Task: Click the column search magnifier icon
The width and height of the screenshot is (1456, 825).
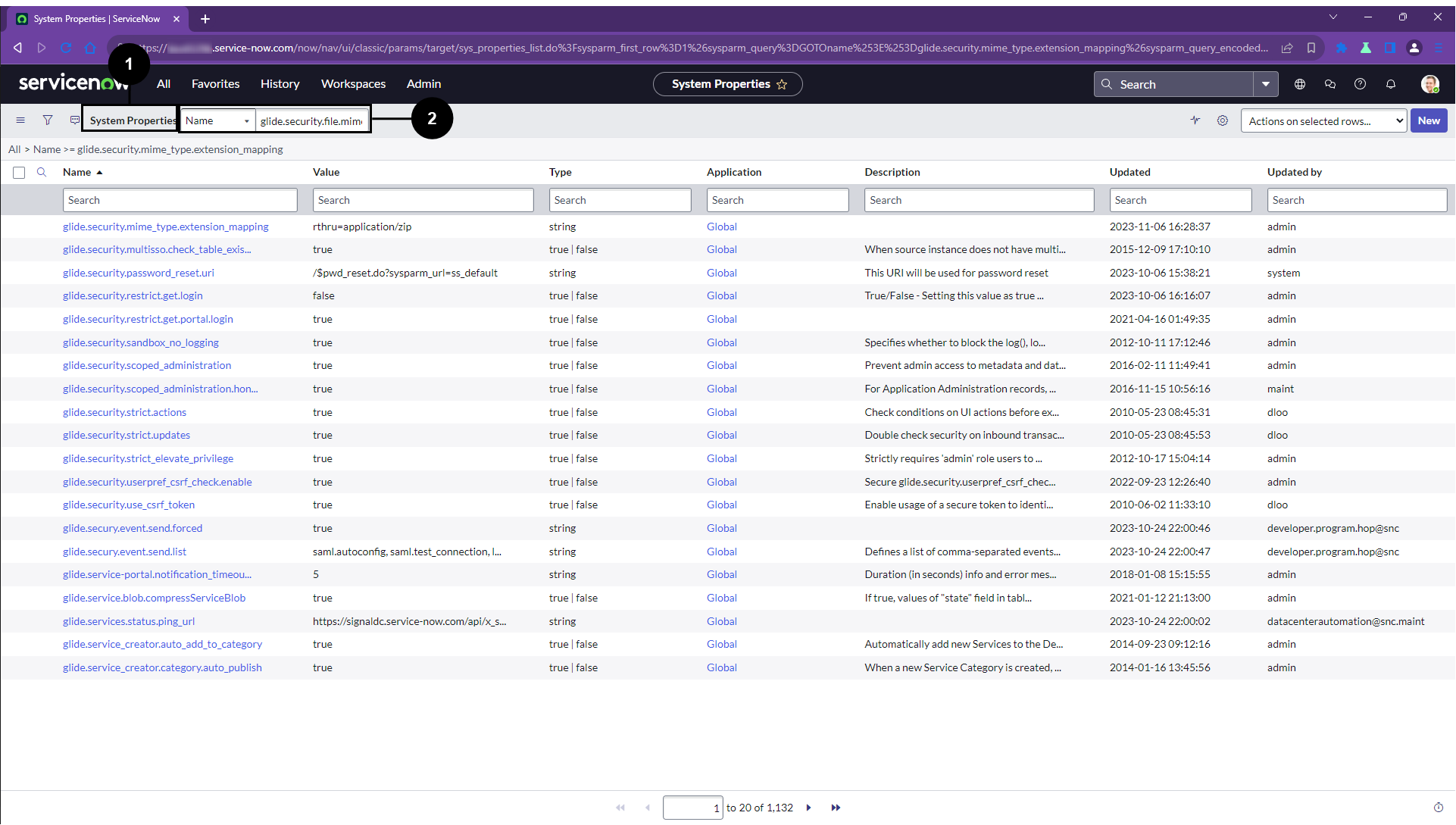Action: pyautogui.click(x=42, y=172)
